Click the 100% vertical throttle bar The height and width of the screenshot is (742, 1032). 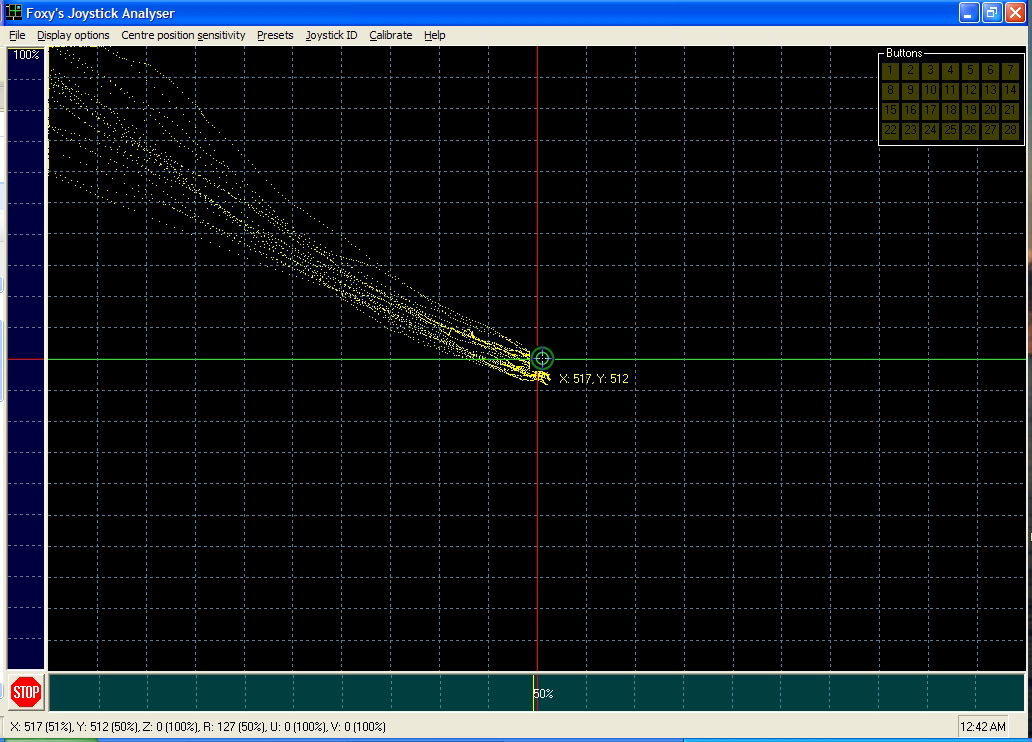26,358
